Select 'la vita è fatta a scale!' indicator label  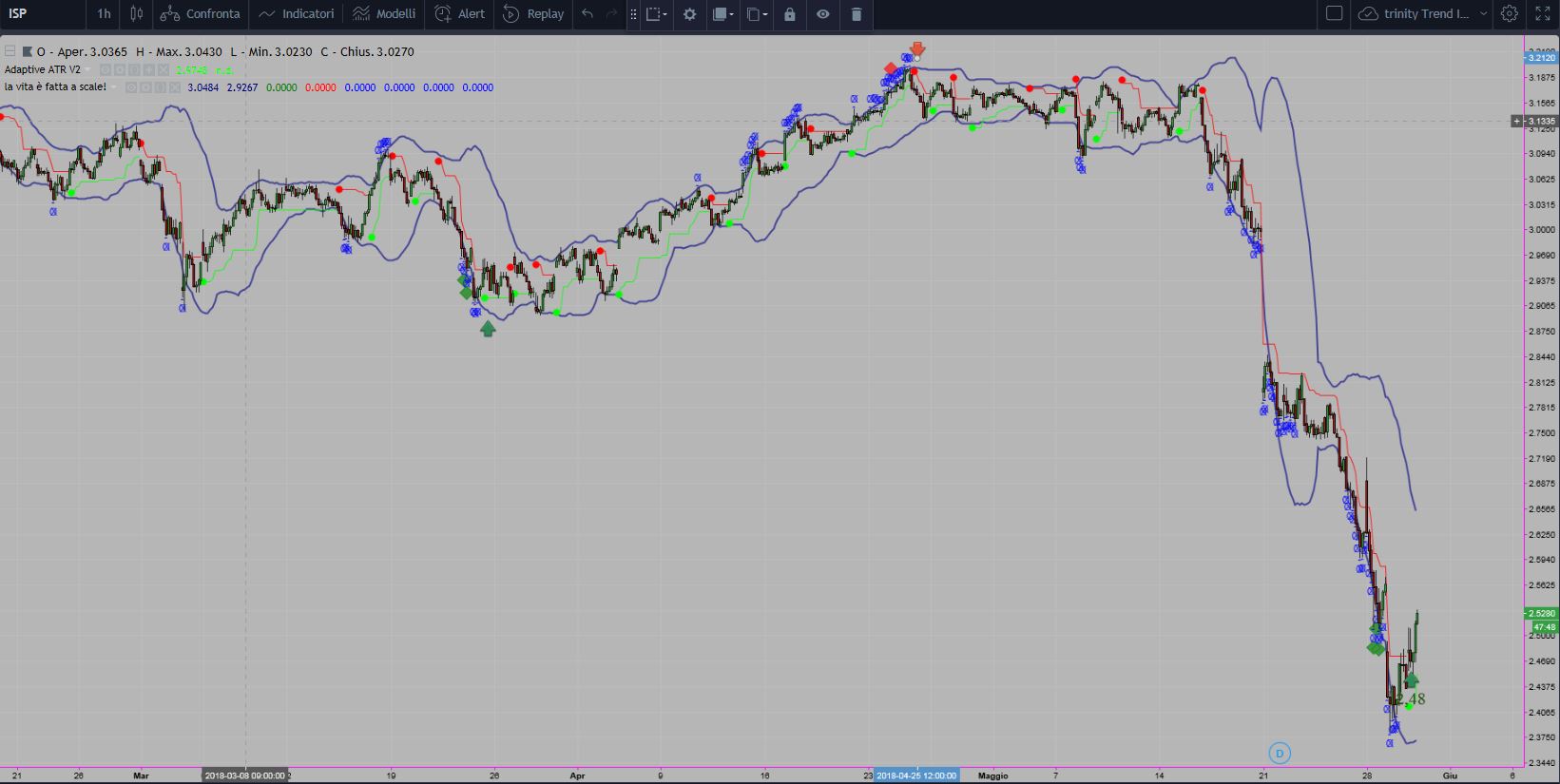(x=55, y=86)
